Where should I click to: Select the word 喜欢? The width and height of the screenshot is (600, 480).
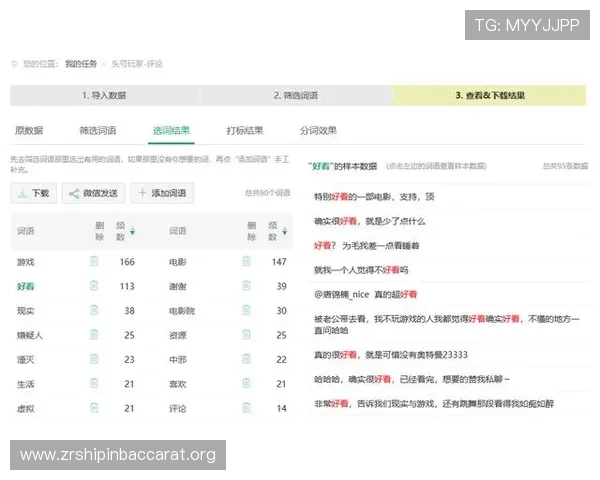(x=178, y=384)
